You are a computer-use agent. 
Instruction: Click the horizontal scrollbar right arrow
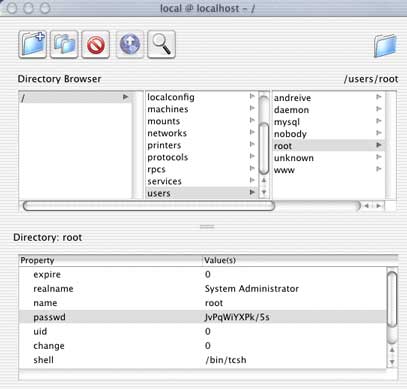coord(379,206)
